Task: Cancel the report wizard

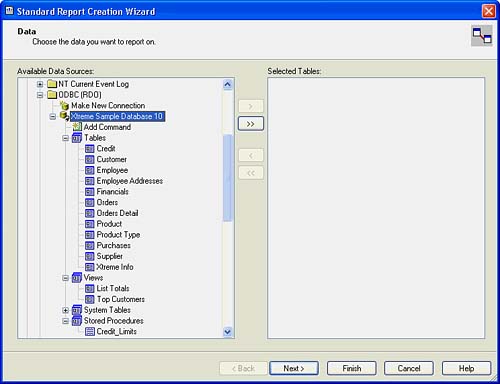Action: 409,368
